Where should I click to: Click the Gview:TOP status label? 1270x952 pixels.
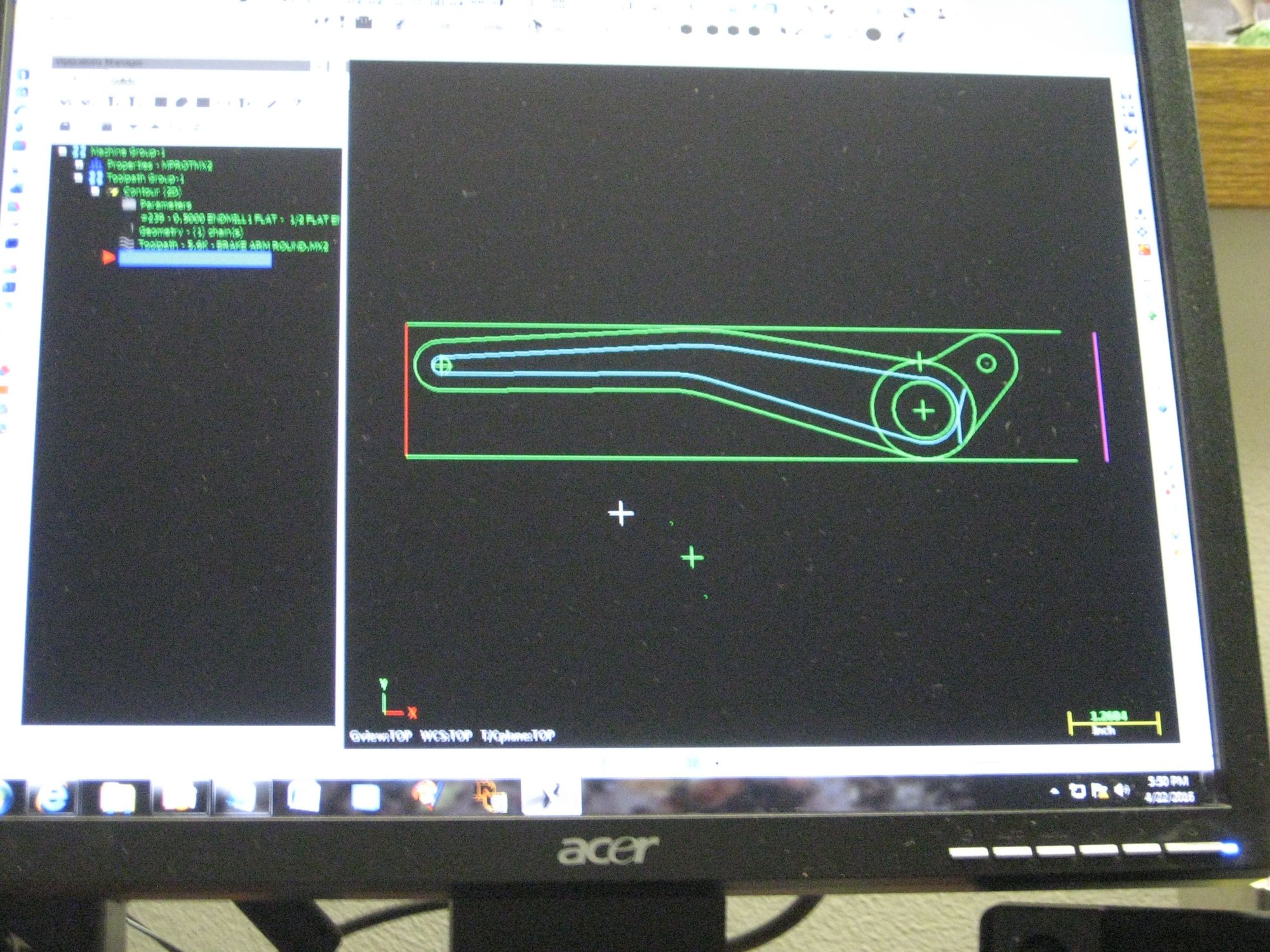(380, 736)
